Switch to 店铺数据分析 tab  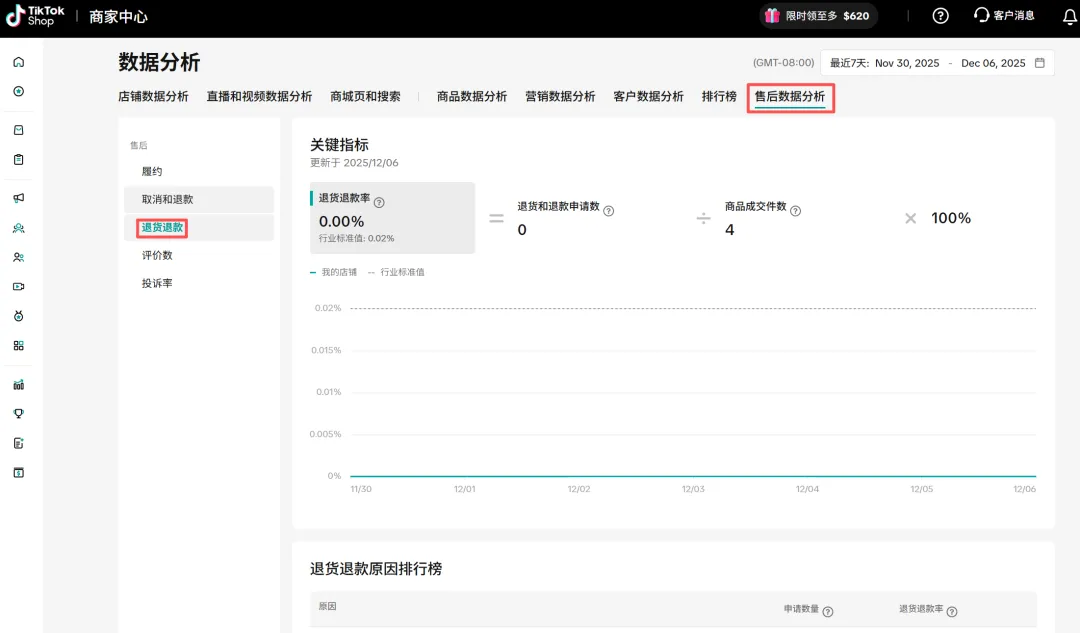(153, 97)
